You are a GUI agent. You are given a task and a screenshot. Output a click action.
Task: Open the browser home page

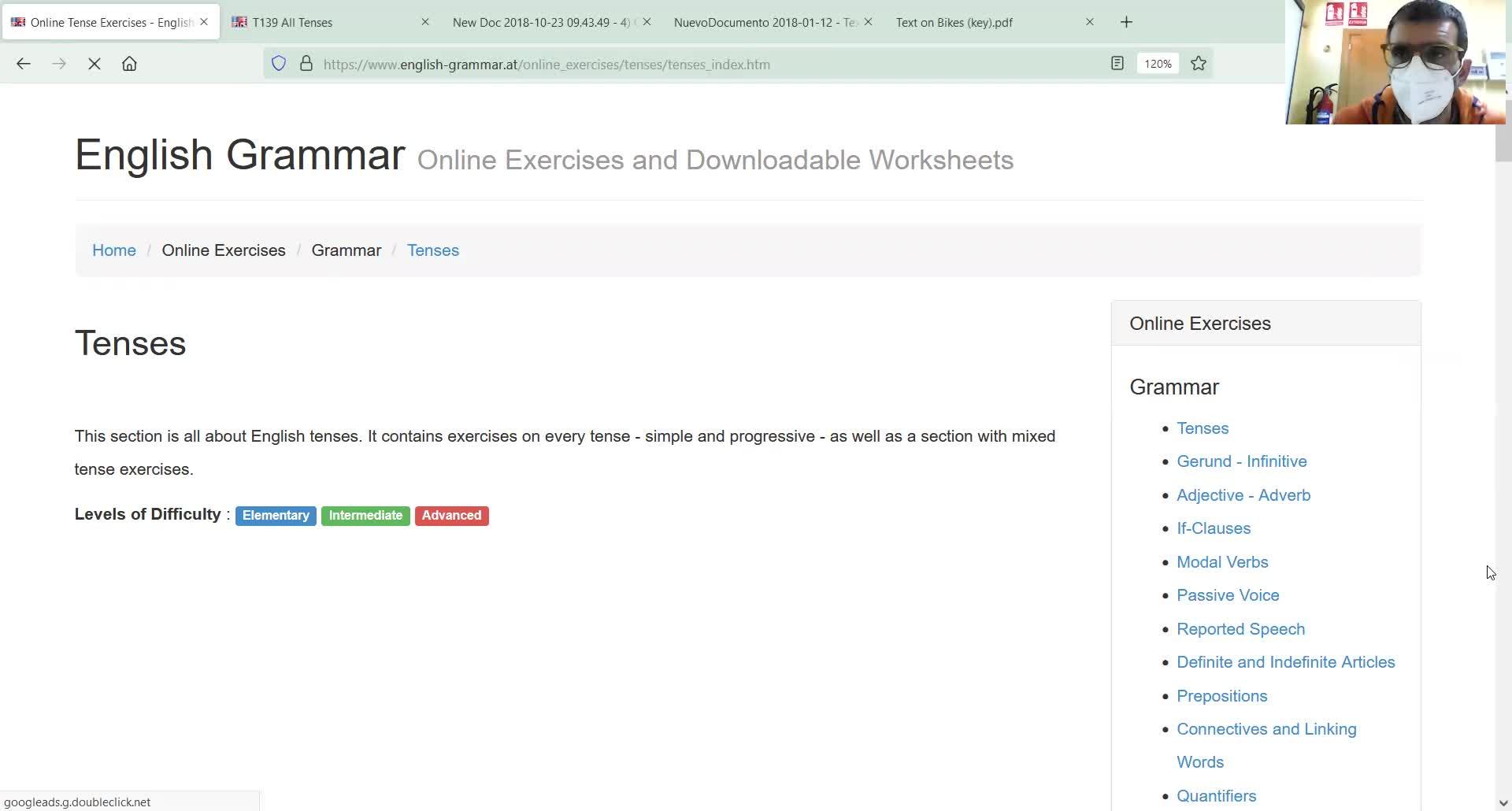pos(129,64)
